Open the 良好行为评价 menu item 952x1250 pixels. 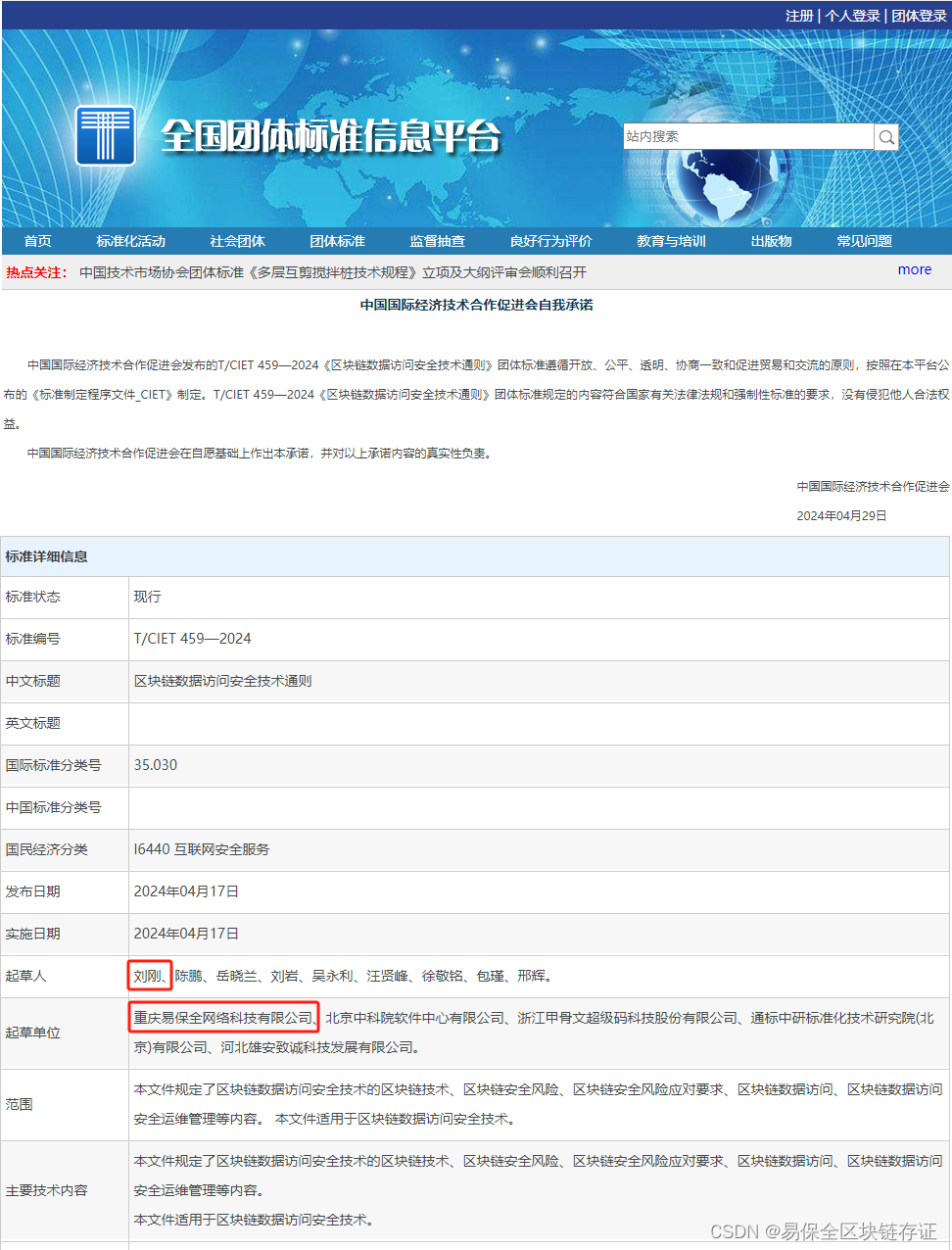(x=550, y=241)
